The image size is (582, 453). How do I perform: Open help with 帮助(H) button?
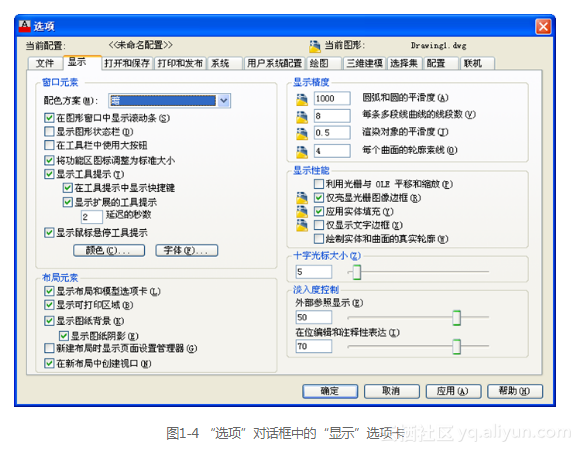pyautogui.click(x=515, y=391)
